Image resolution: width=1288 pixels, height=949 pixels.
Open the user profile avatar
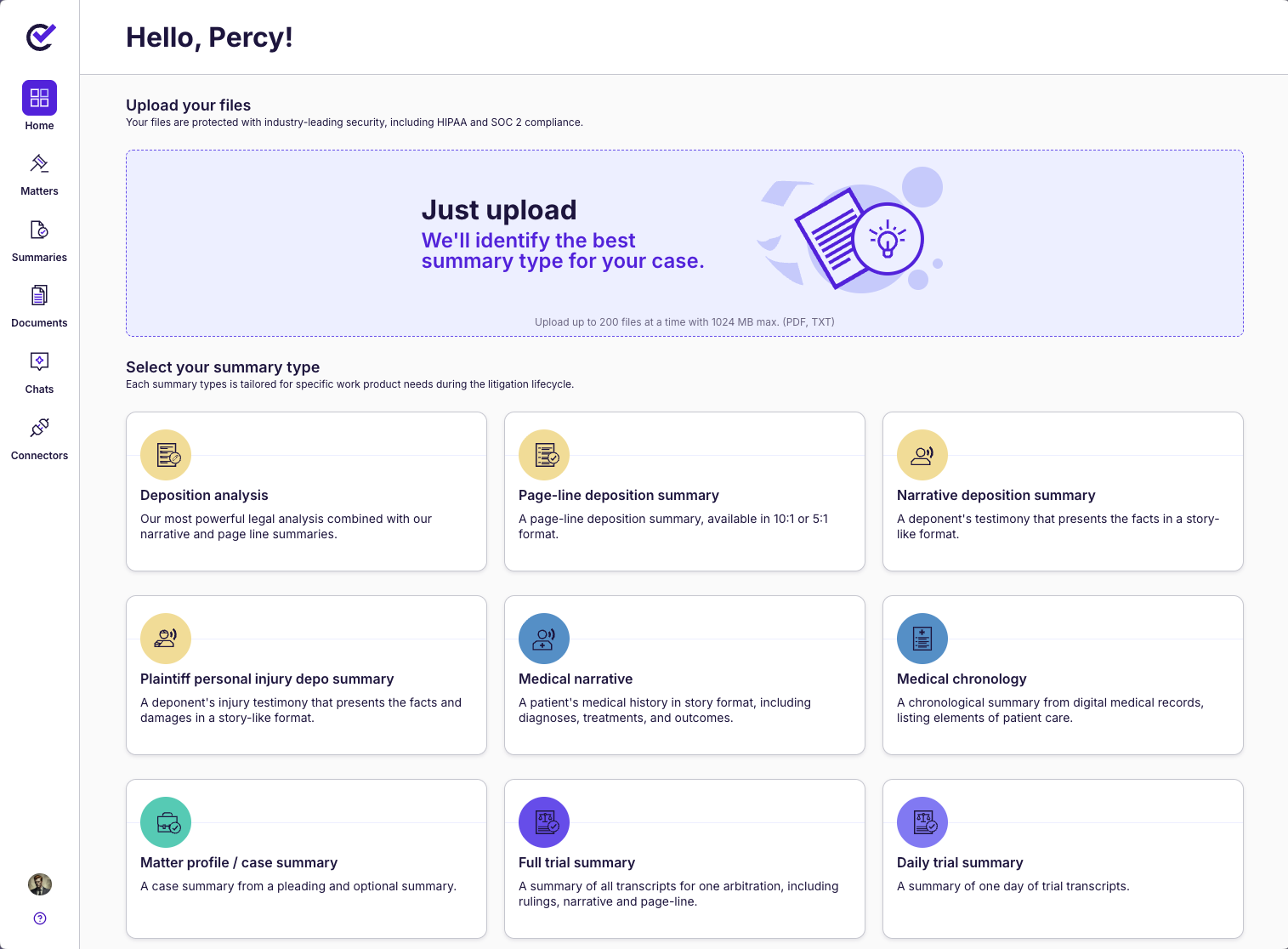click(40, 884)
